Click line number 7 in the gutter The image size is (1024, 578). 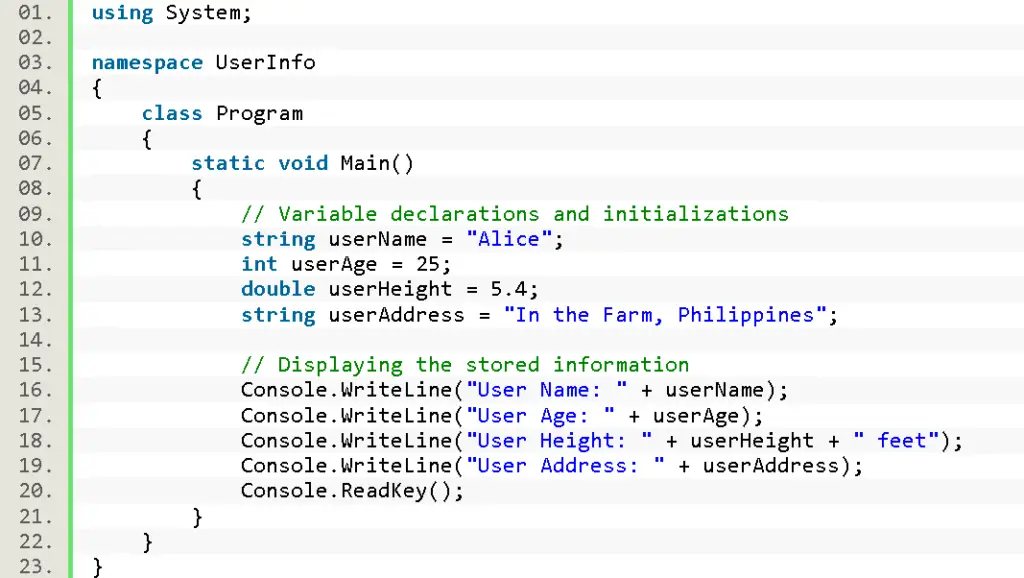(x=30, y=163)
